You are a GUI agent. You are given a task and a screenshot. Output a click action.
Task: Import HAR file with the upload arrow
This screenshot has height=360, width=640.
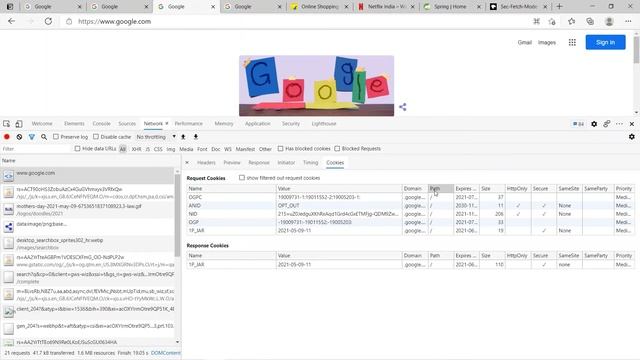[x=183, y=137]
